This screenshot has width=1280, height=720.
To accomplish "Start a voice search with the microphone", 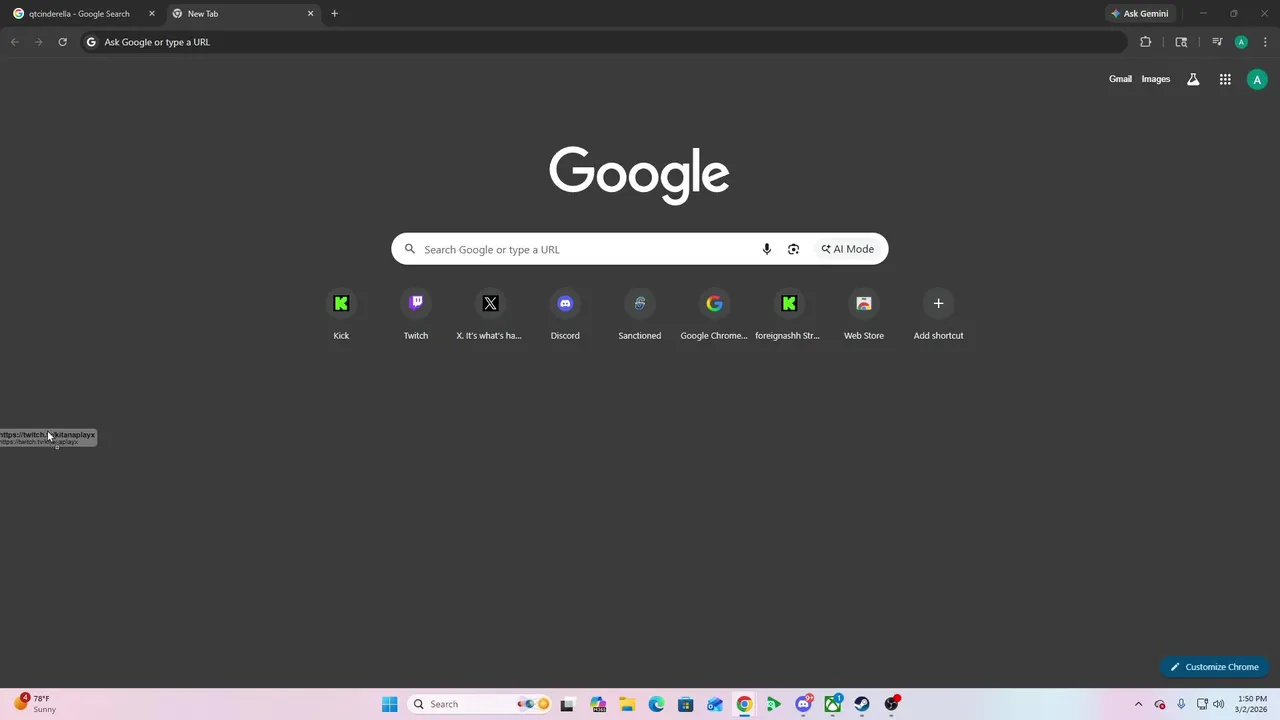I will [x=767, y=249].
